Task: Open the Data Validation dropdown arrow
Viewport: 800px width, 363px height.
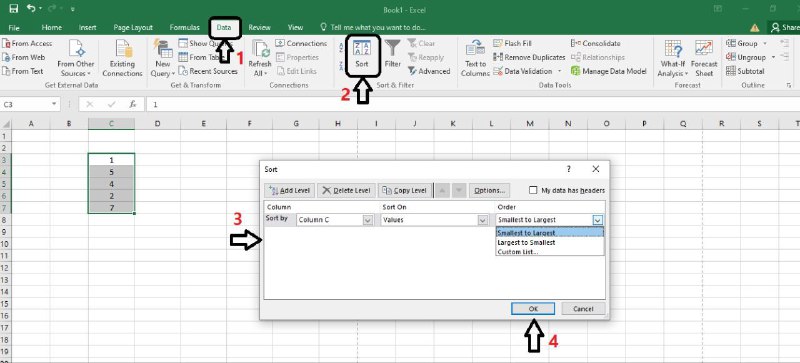Action: [x=560, y=71]
